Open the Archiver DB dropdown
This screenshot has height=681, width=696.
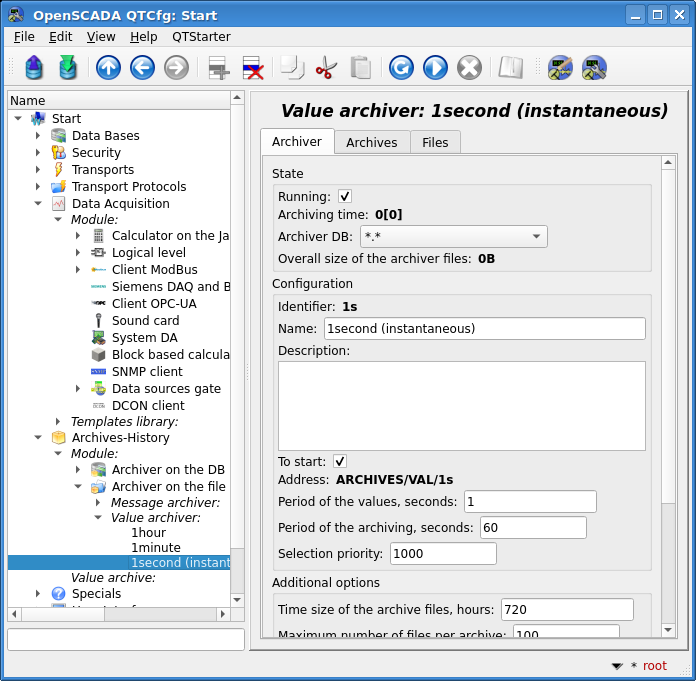(454, 236)
